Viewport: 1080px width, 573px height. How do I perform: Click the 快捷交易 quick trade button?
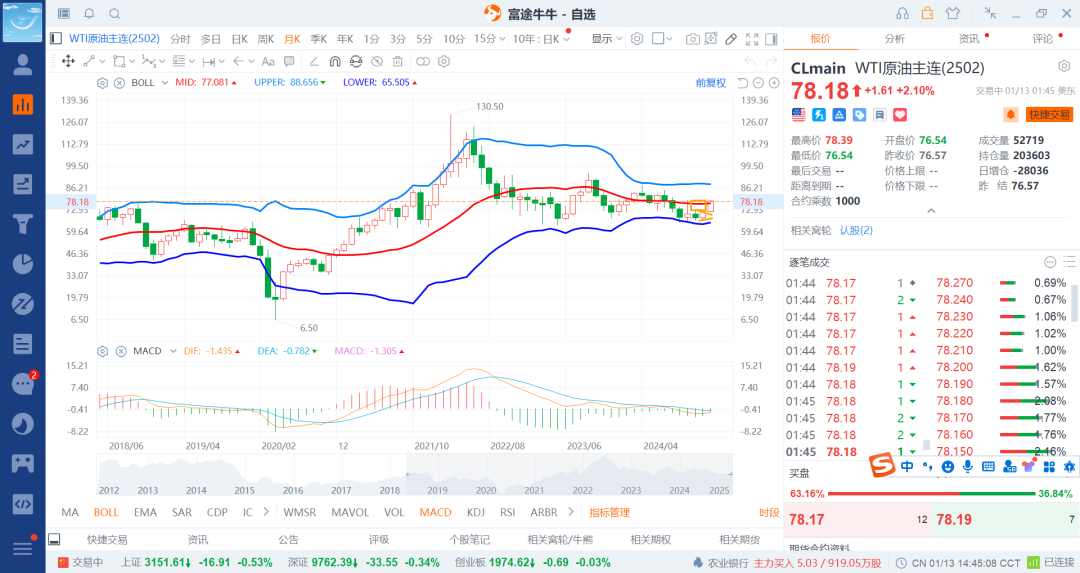[1049, 115]
